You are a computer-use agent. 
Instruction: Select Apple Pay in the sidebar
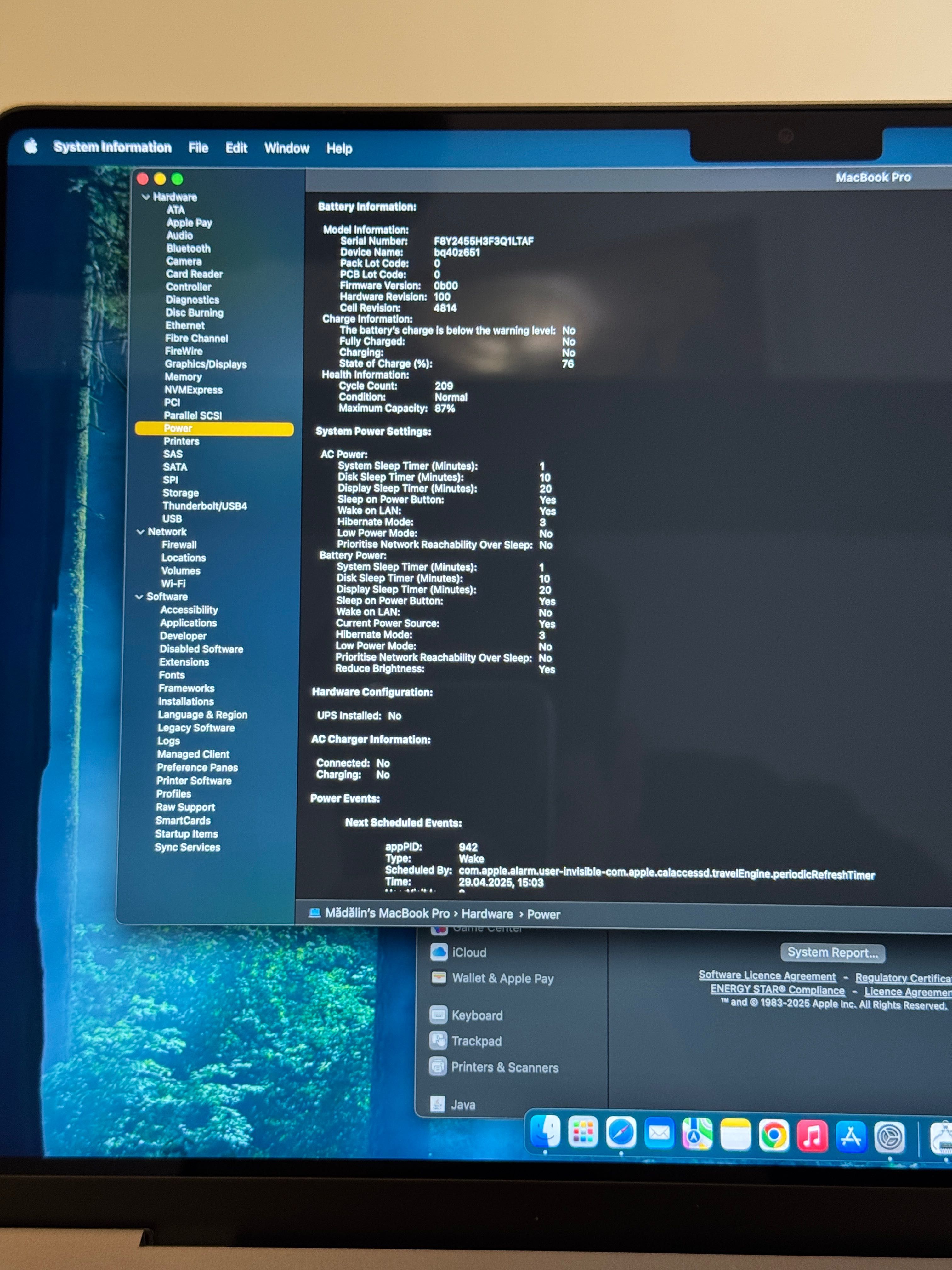190,223
